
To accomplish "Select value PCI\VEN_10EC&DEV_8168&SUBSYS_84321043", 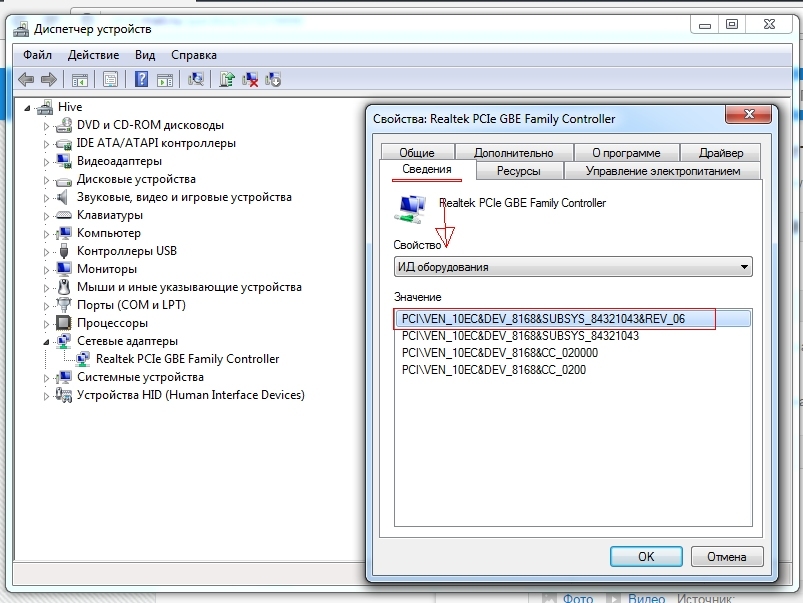I will coord(520,336).
